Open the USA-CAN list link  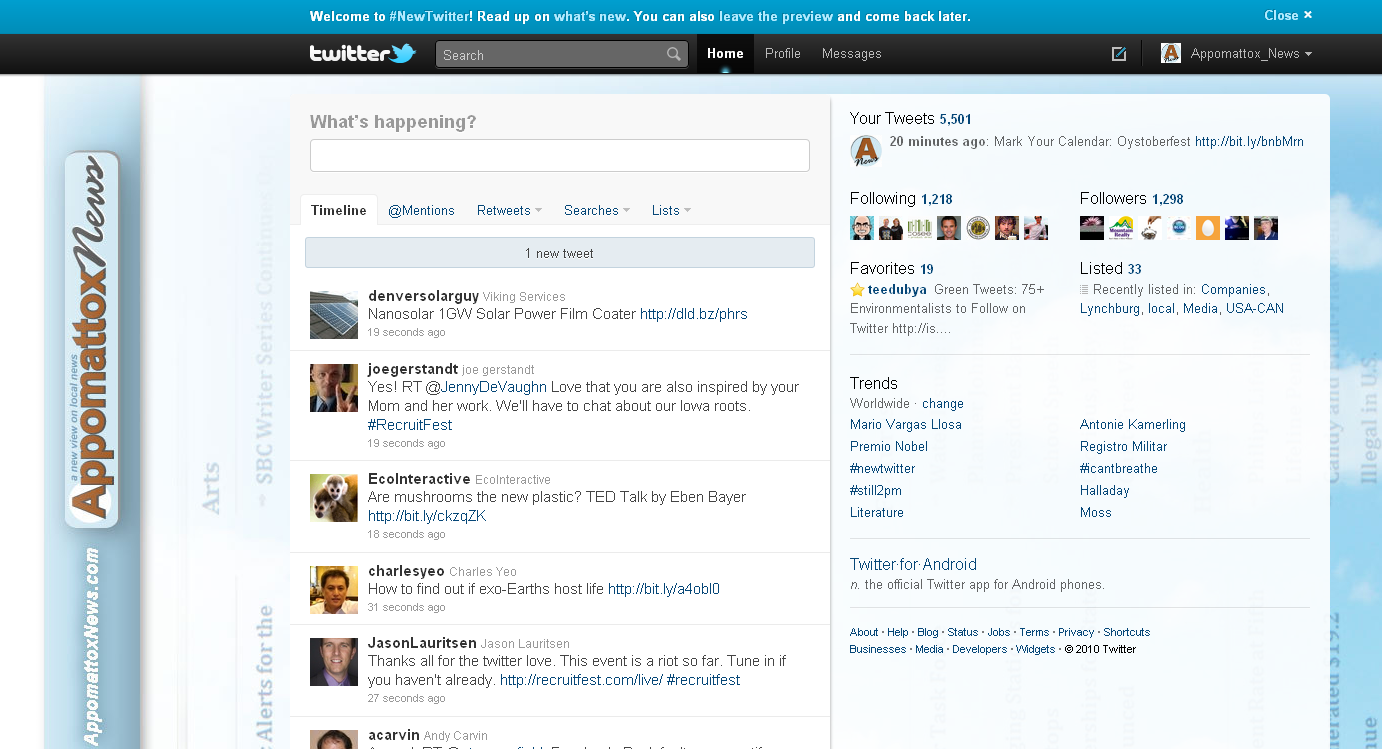1255,309
